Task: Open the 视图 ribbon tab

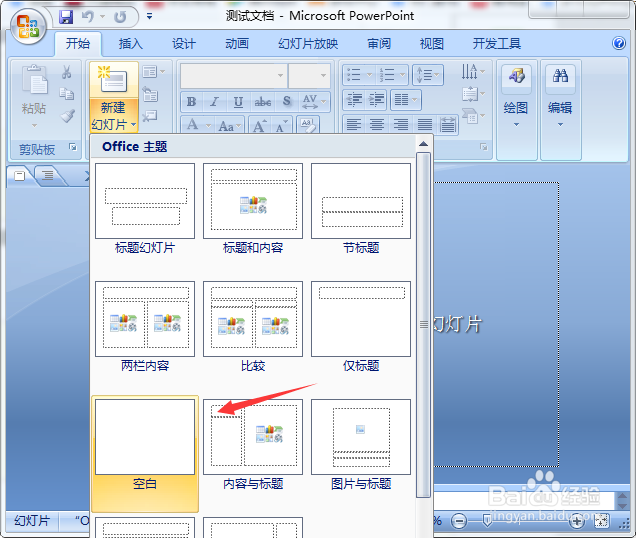Action: (432, 43)
